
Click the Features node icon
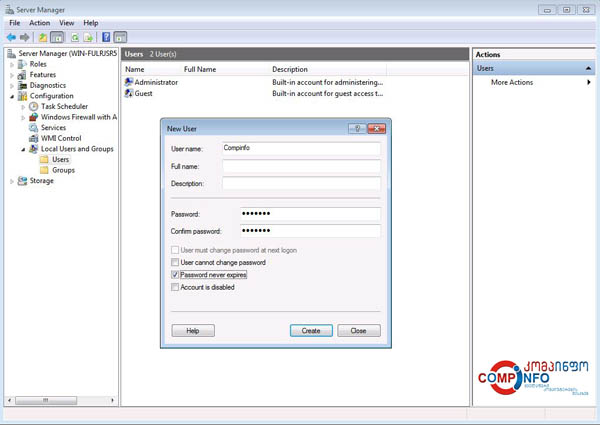pos(23,75)
